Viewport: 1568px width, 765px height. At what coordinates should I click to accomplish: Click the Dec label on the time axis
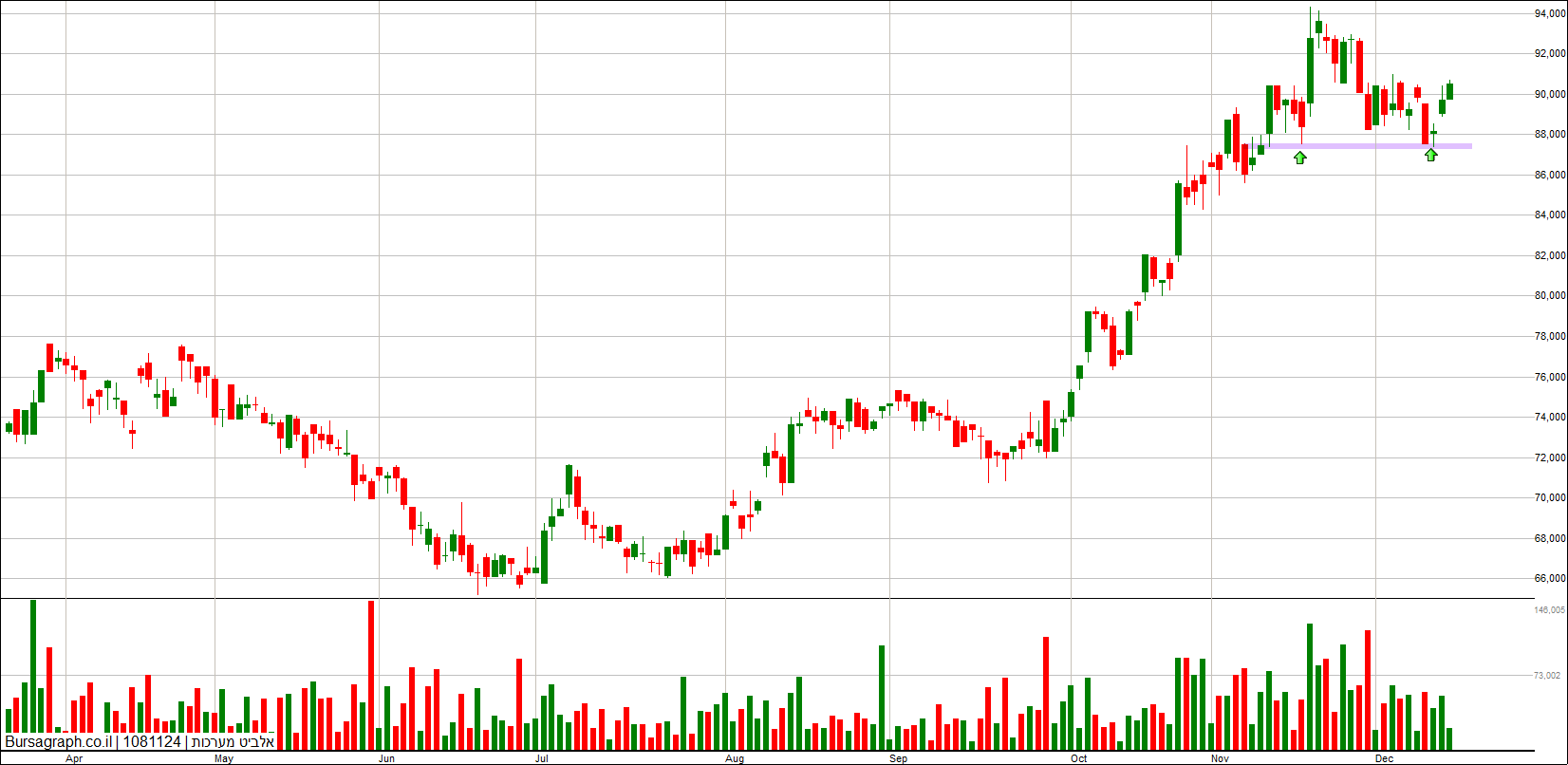(1385, 759)
